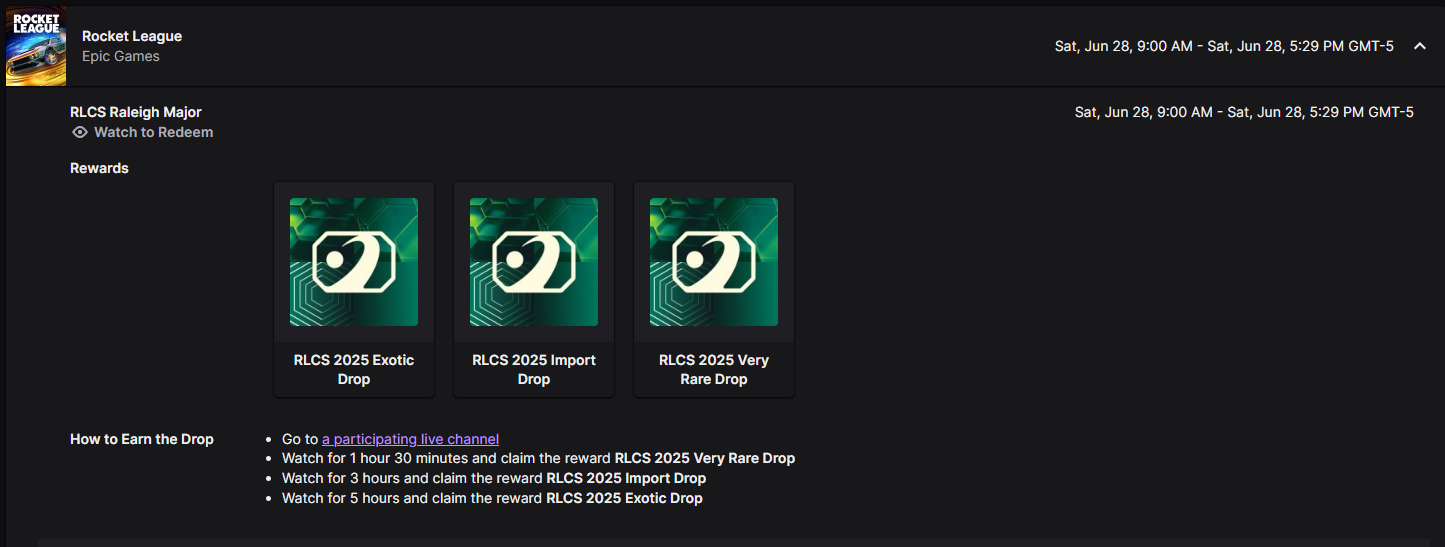1445x547 pixels.
Task: Click the Watch to Redeem label
Action: (154, 132)
